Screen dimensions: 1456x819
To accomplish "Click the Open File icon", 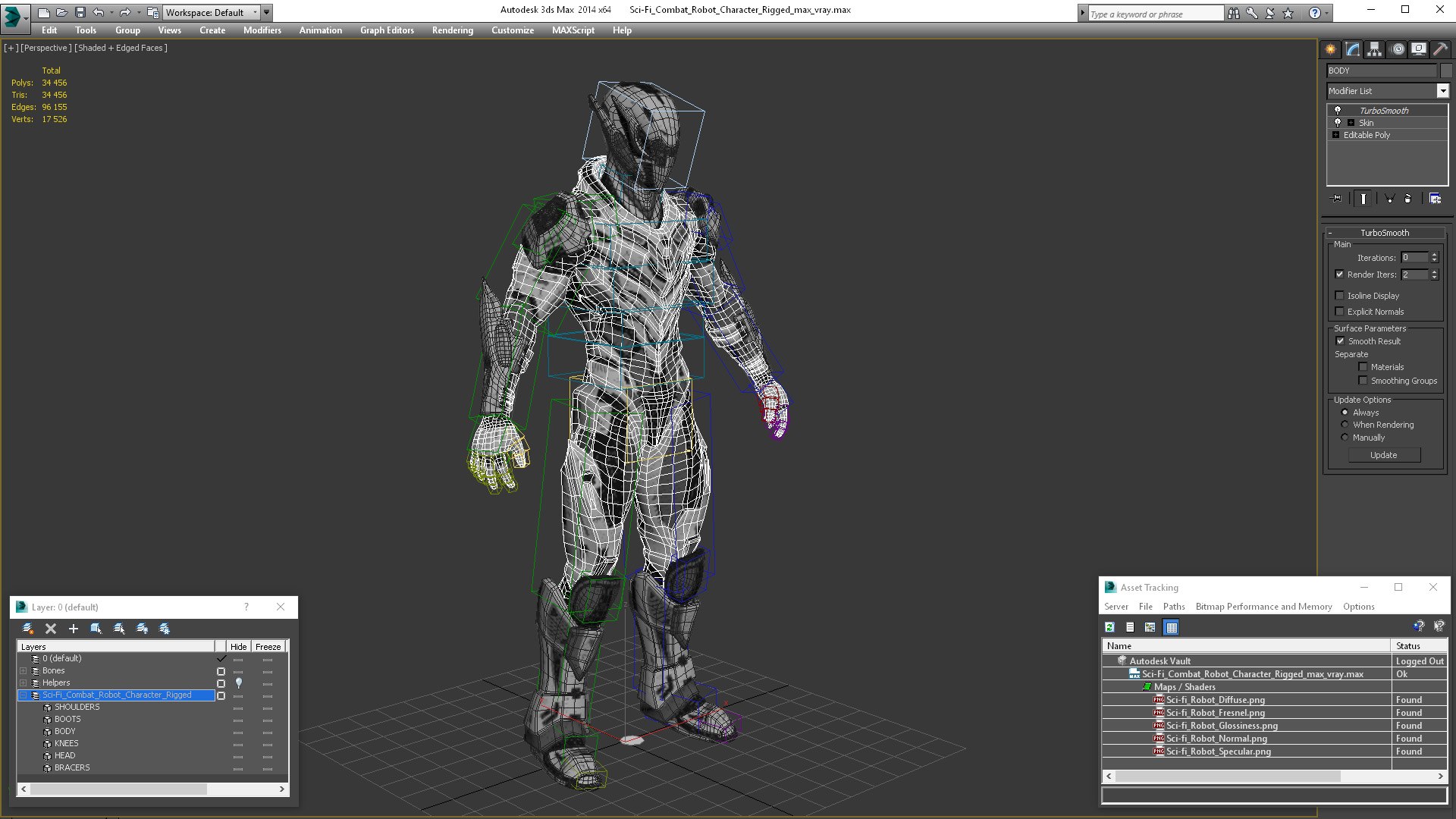I will pyautogui.click(x=62, y=12).
